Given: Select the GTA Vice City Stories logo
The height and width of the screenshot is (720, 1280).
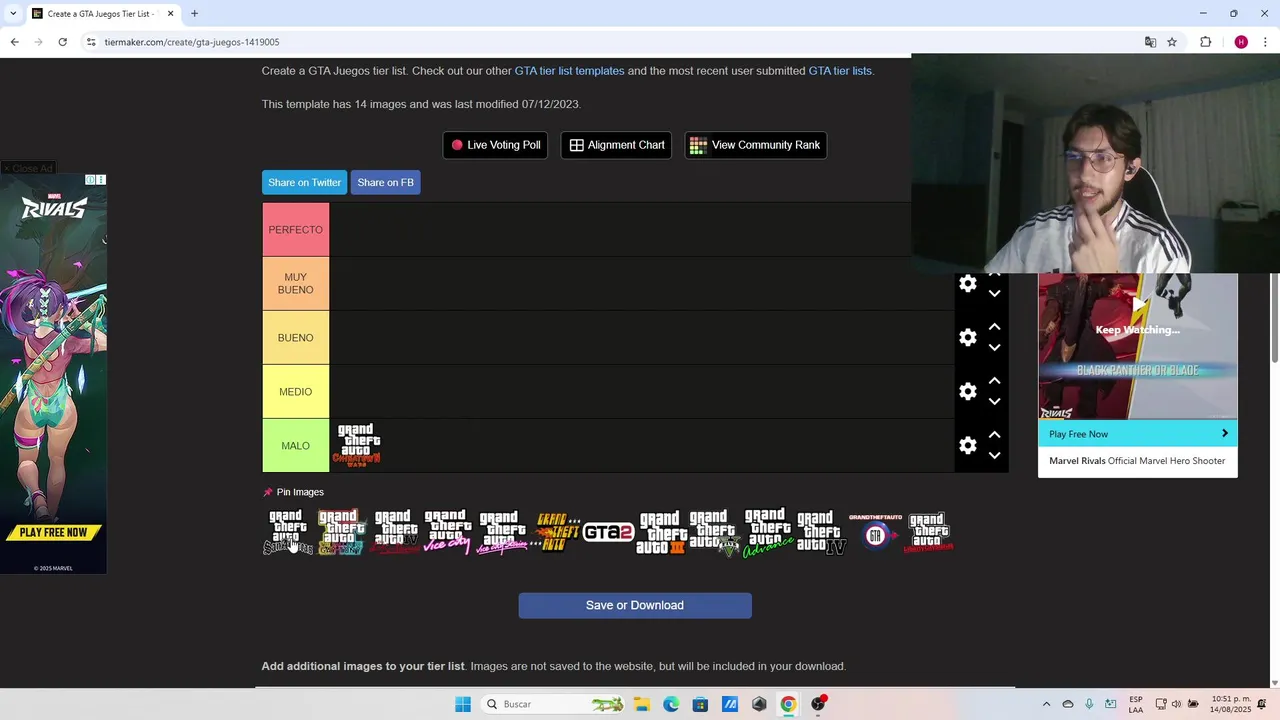Looking at the screenshot, I should coord(501,532).
